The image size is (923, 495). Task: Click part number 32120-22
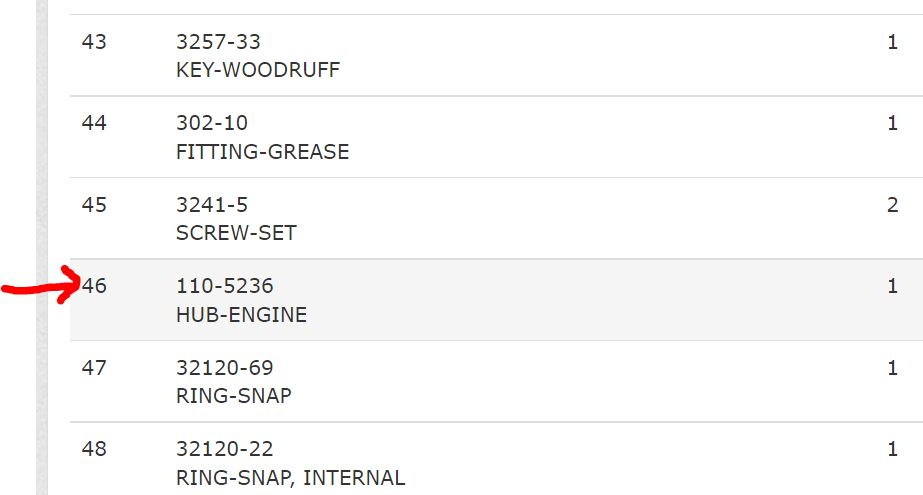[224, 449]
